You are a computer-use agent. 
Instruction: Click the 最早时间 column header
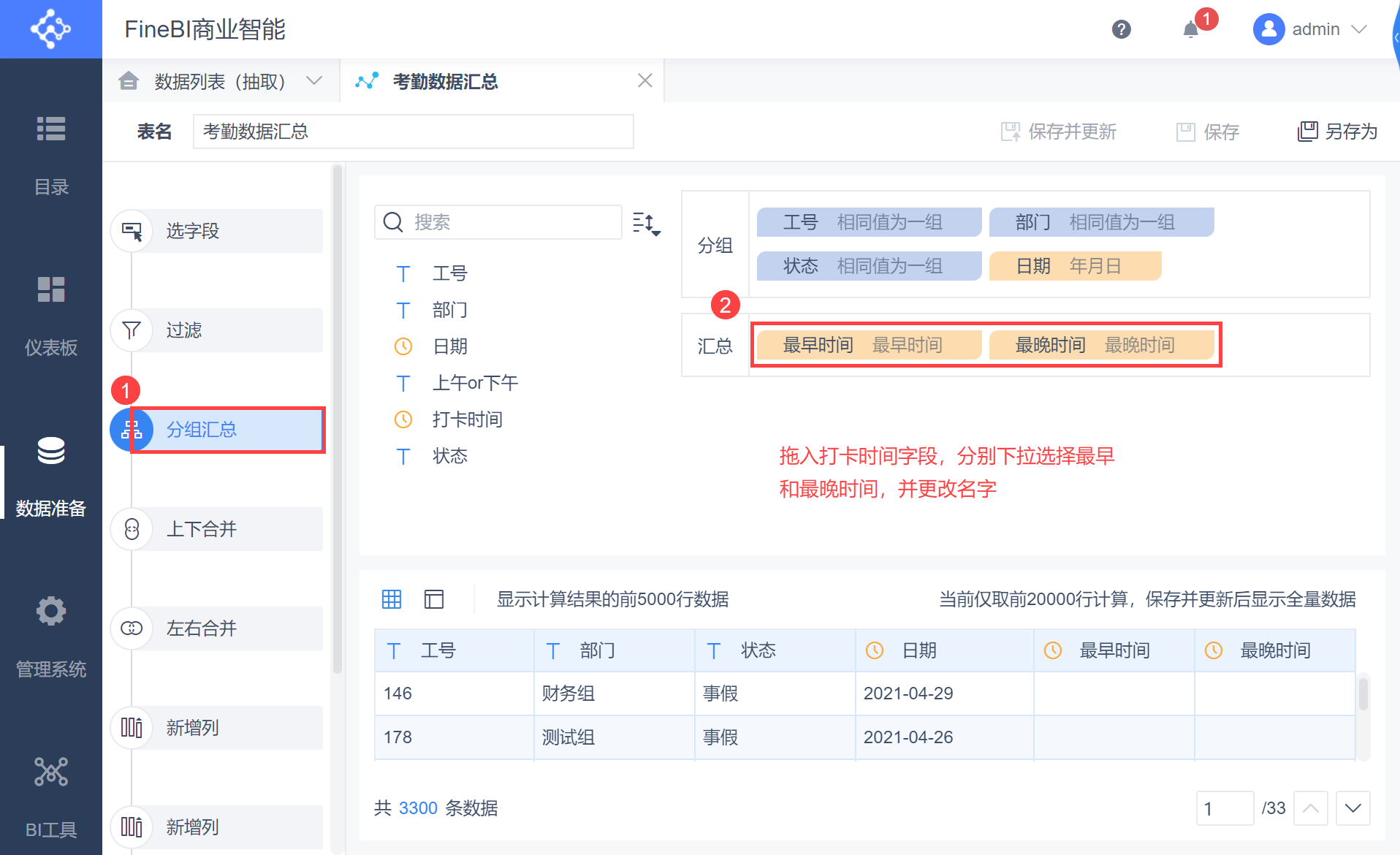point(1114,650)
